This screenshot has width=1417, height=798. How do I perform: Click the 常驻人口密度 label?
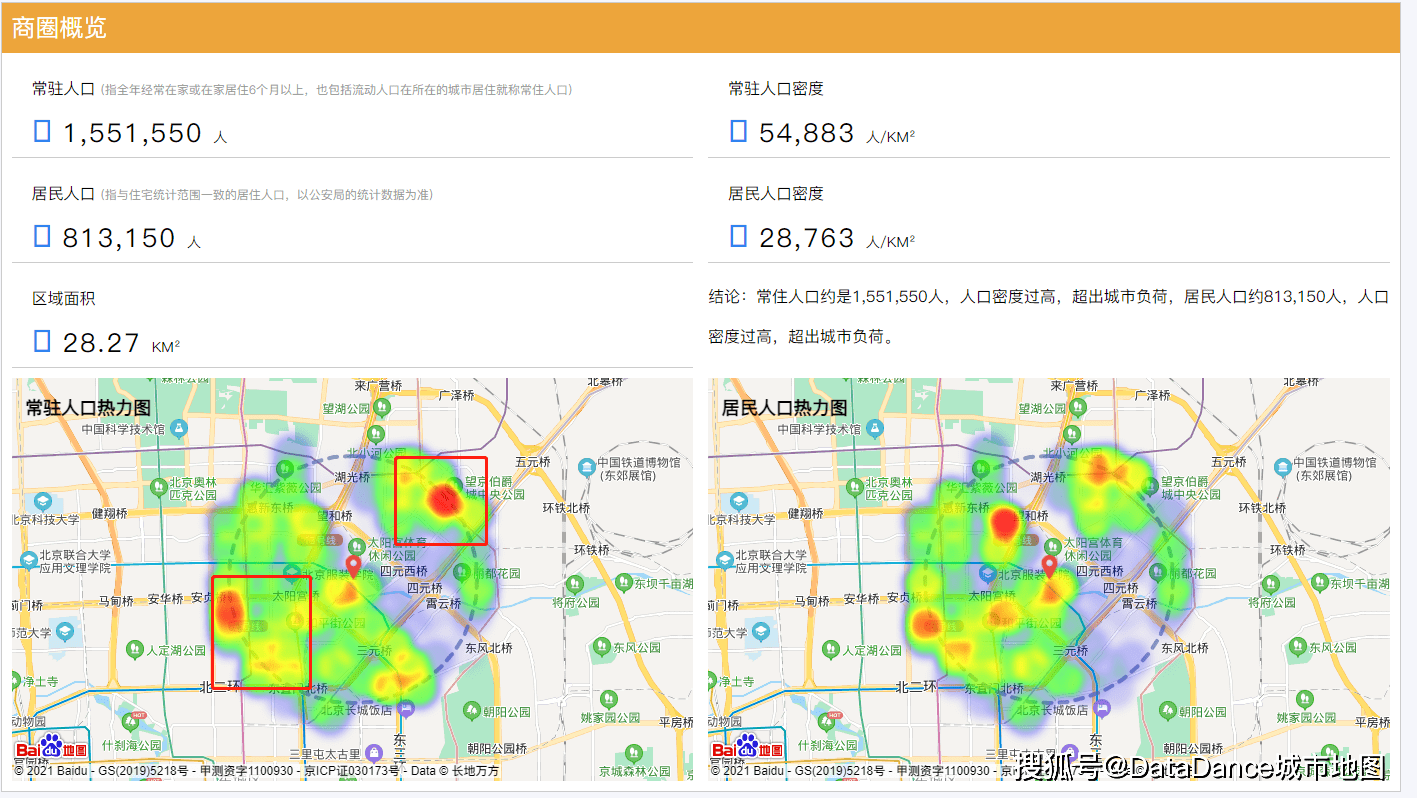[776, 89]
